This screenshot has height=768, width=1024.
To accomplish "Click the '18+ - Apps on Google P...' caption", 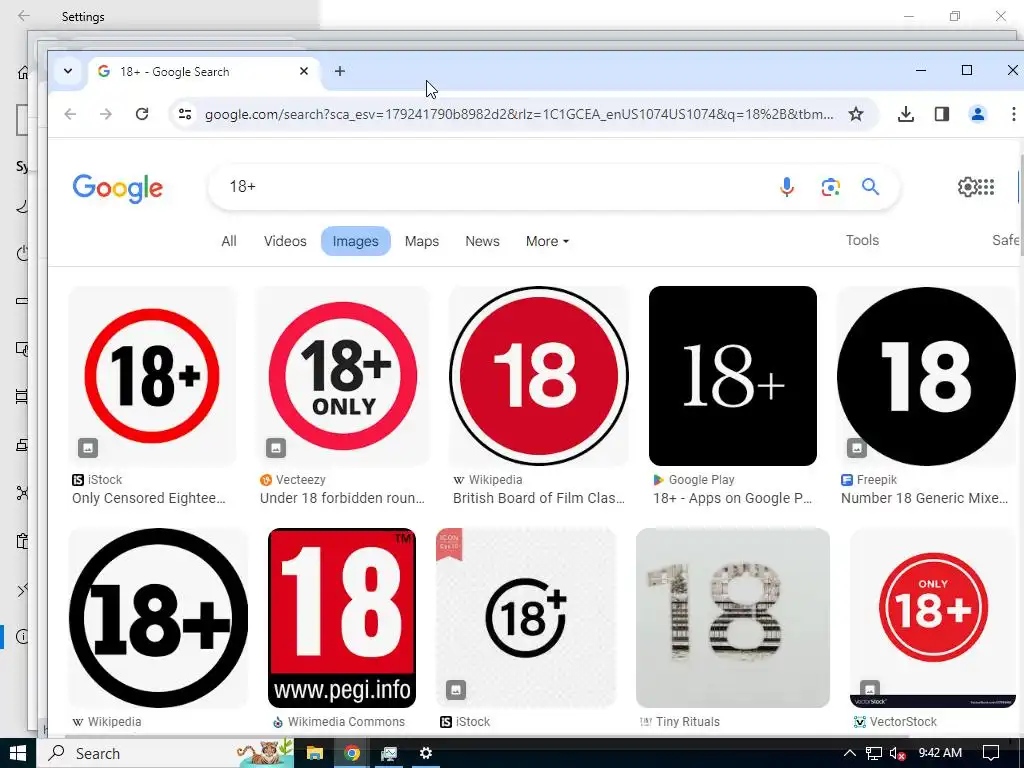I will [732, 498].
